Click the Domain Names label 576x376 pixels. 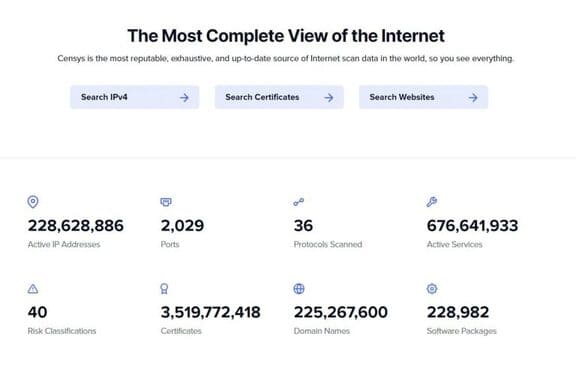(x=321, y=331)
